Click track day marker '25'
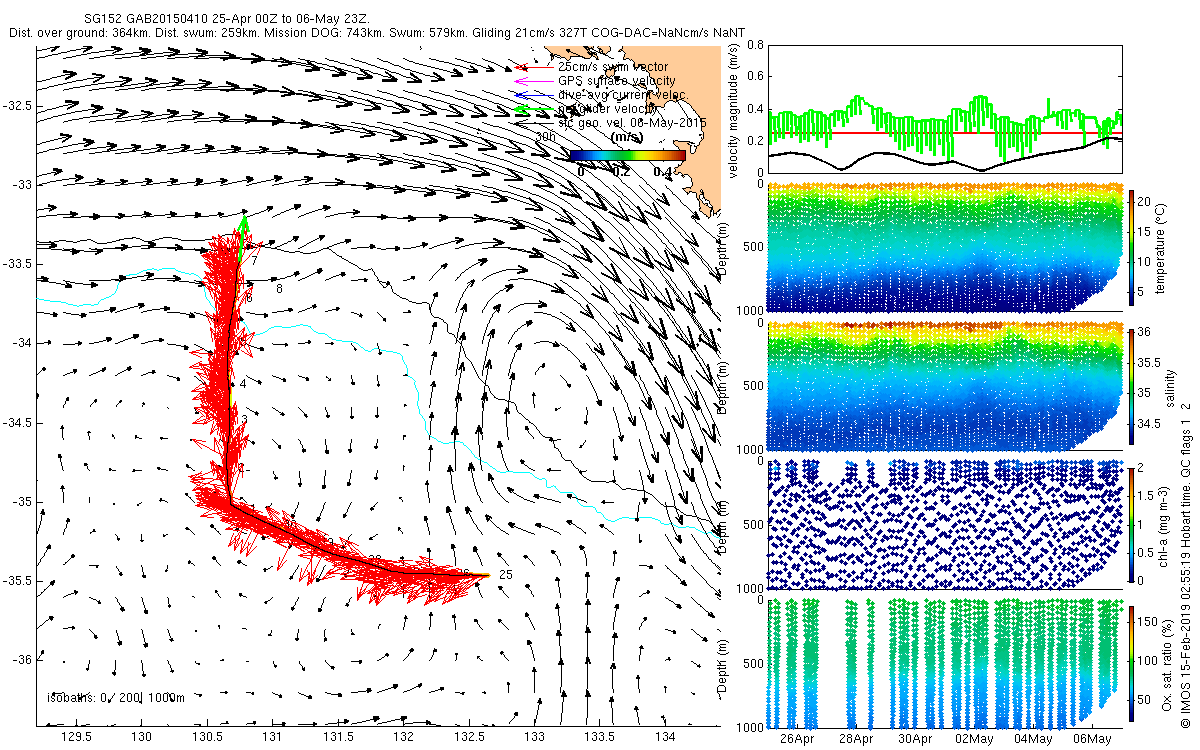This screenshot has height=750, width=1200. point(505,575)
